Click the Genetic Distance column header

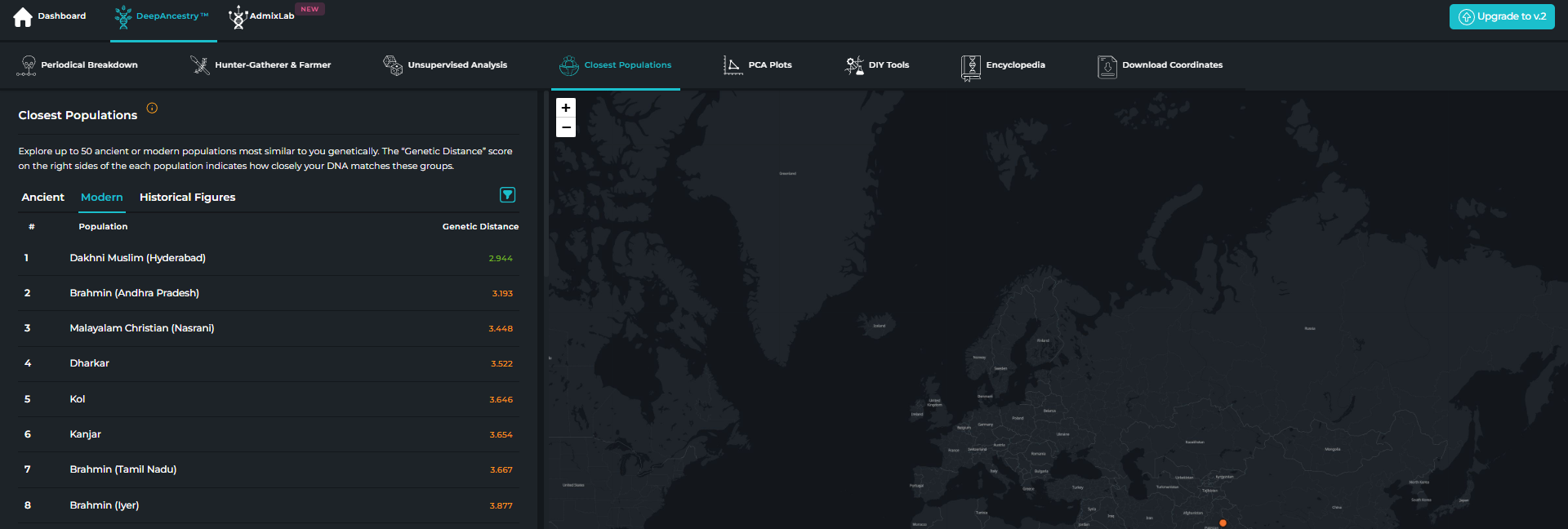(x=480, y=227)
